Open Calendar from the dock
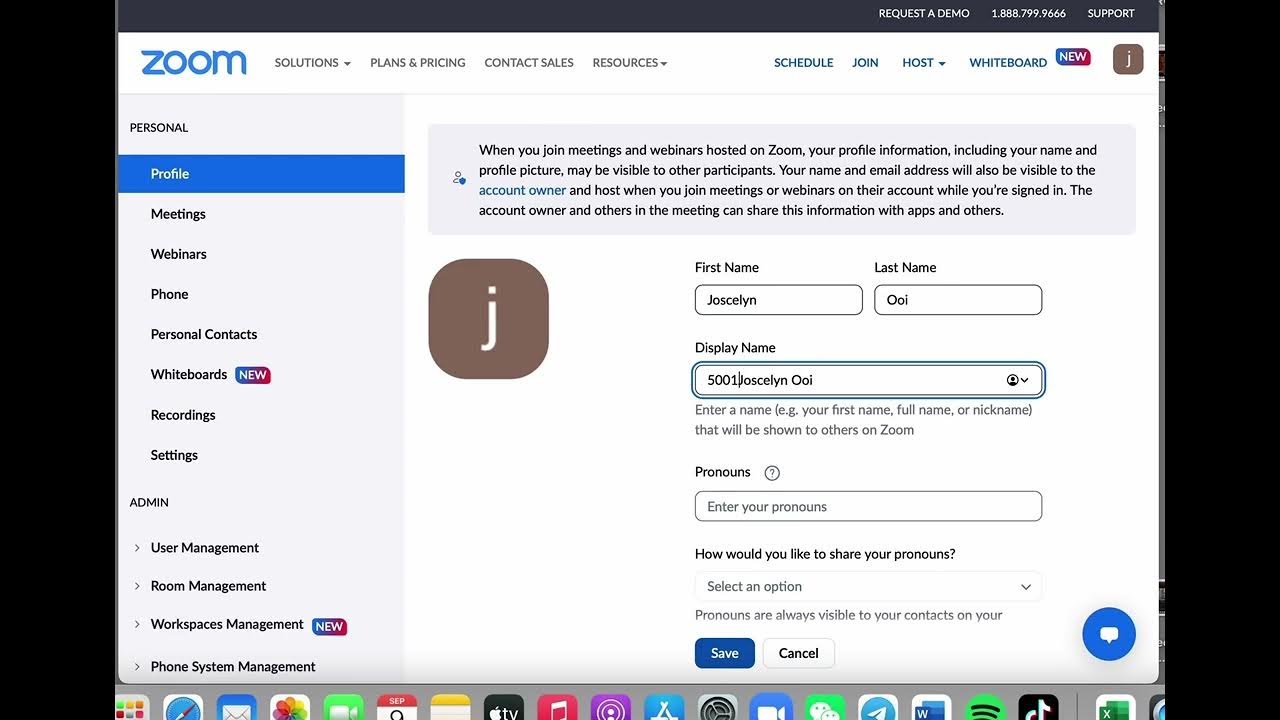Viewport: 1280px width, 720px height. click(x=397, y=708)
